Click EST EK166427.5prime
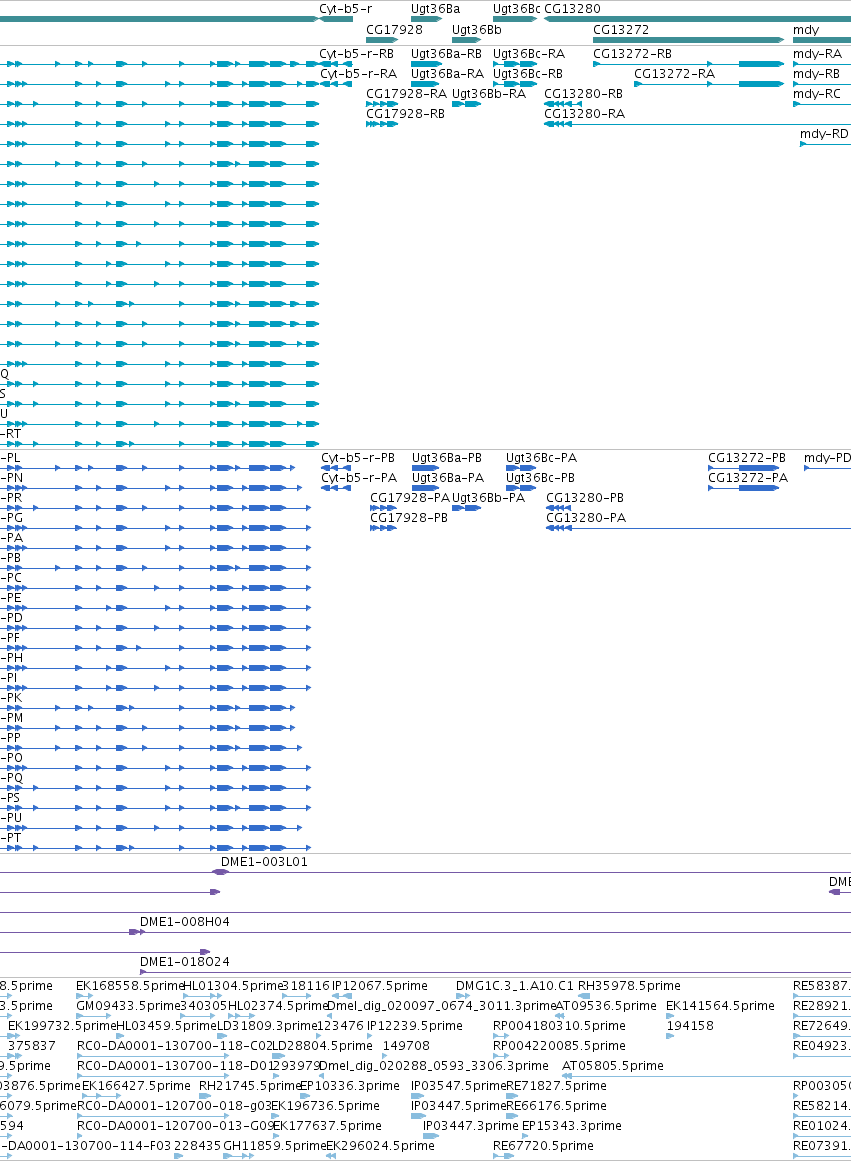Image resolution: width=851 pixels, height=1161 pixels. [x=136, y=1086]
